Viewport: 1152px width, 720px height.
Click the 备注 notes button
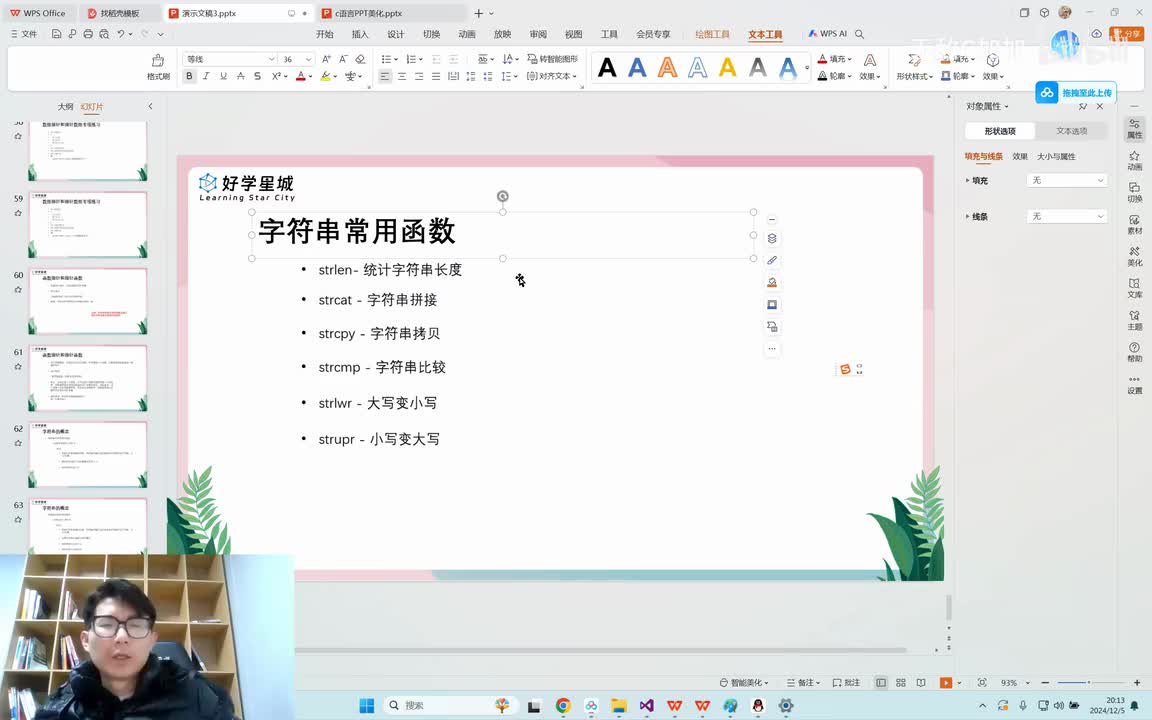pos(803,683)
